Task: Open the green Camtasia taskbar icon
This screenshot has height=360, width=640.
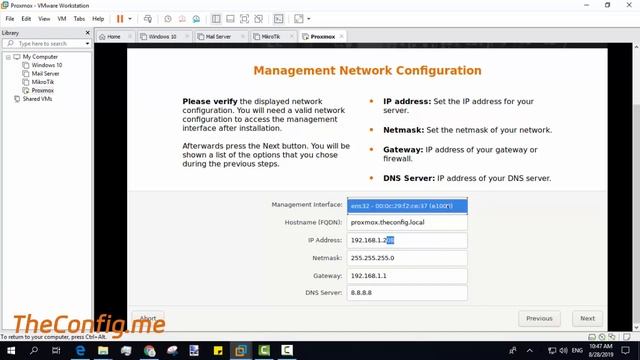Action: 264,351
